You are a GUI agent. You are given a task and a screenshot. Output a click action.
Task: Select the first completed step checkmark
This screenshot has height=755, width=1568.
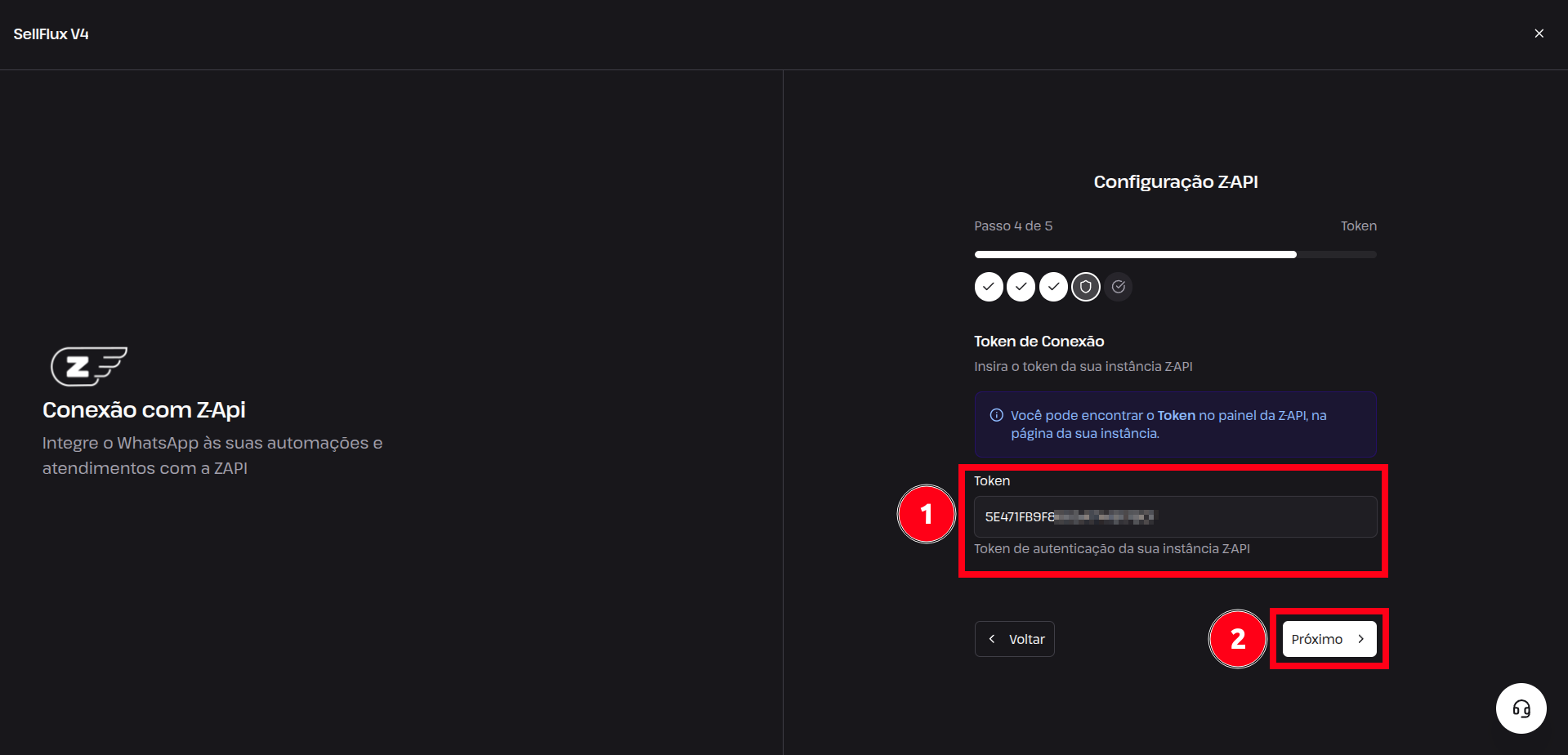tap(989, 287)
